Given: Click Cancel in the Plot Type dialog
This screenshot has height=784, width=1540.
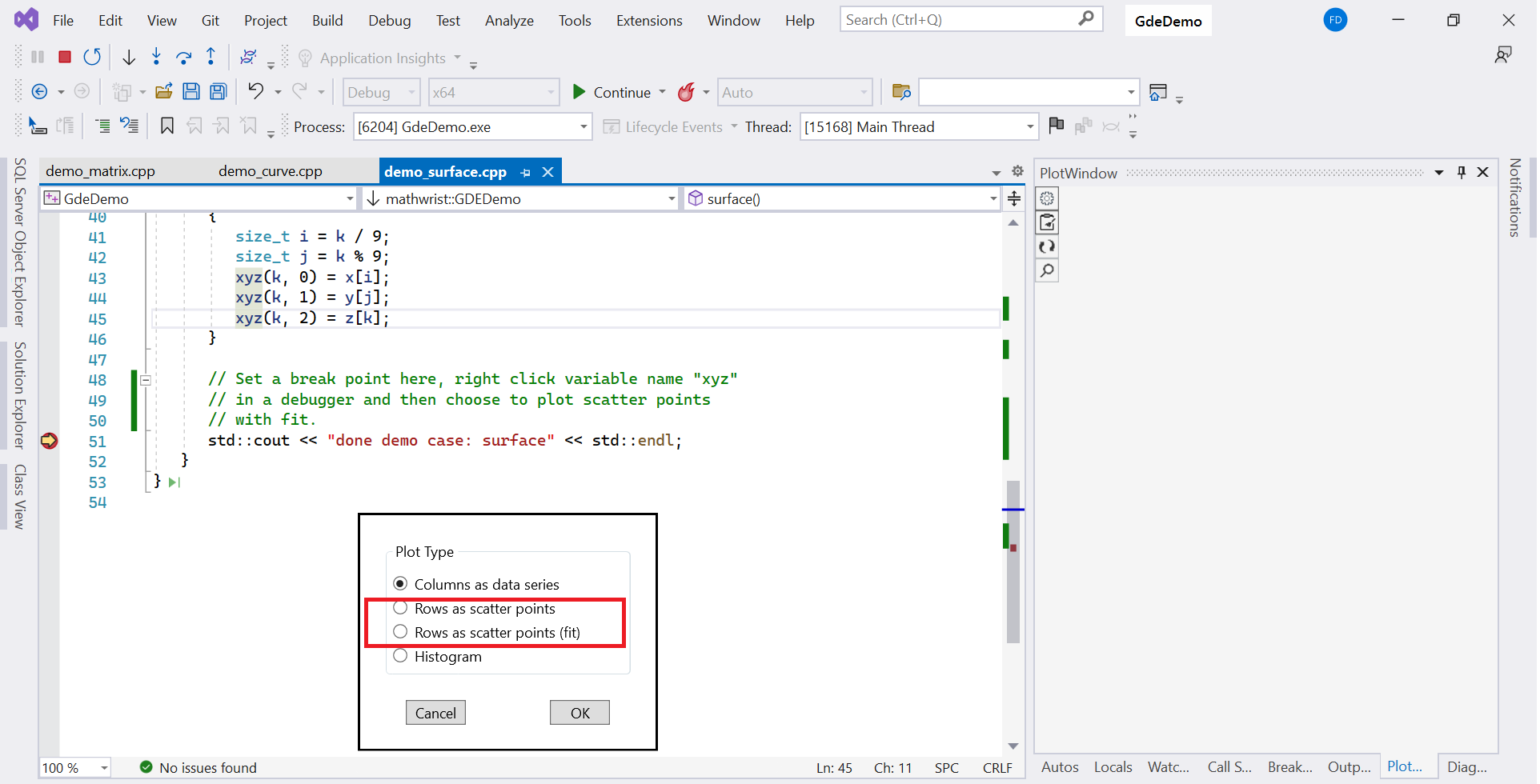Looking at the screenshot, I should [x=435, y=713].
